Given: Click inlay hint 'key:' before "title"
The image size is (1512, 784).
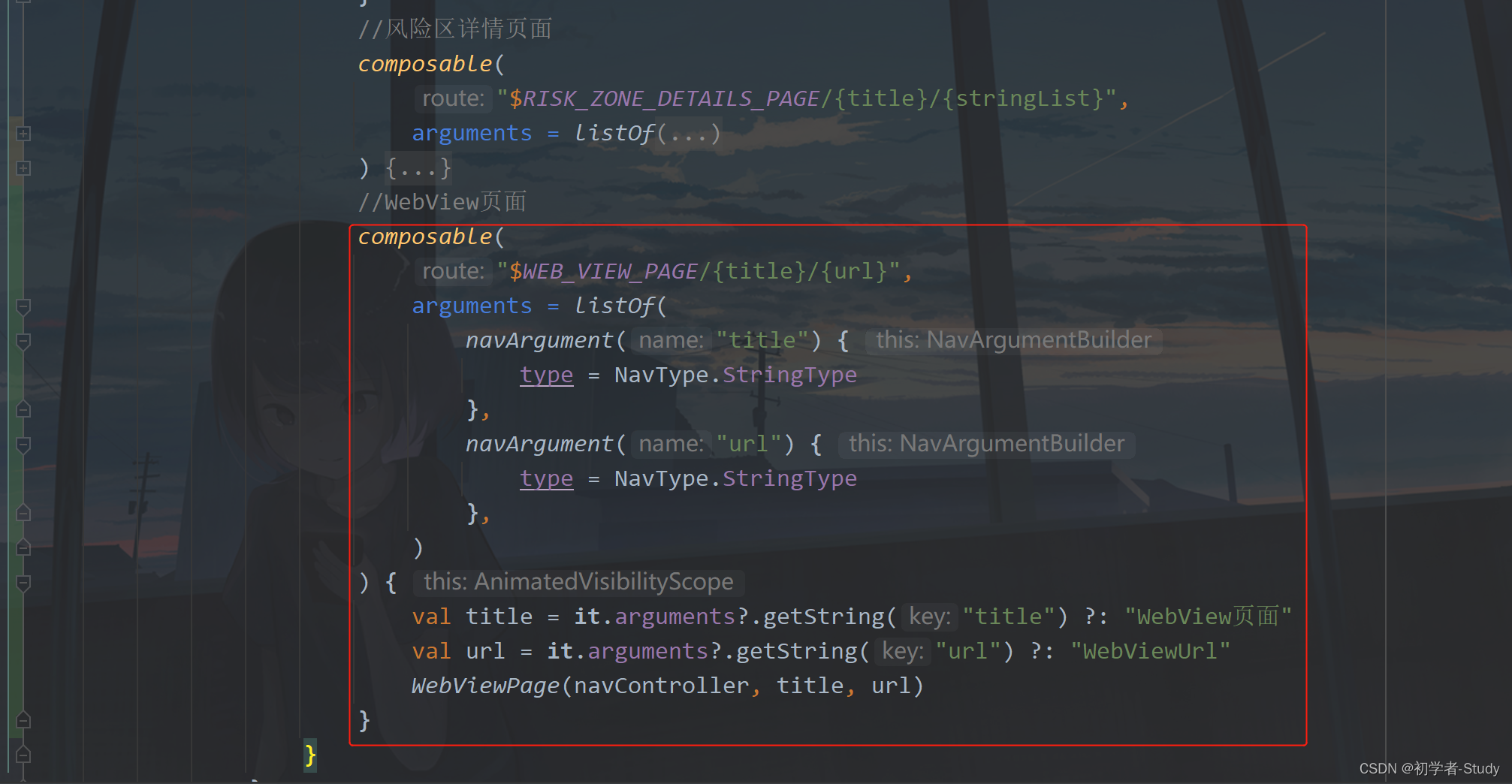Looking at the screenshot, I should coord(930,617).
